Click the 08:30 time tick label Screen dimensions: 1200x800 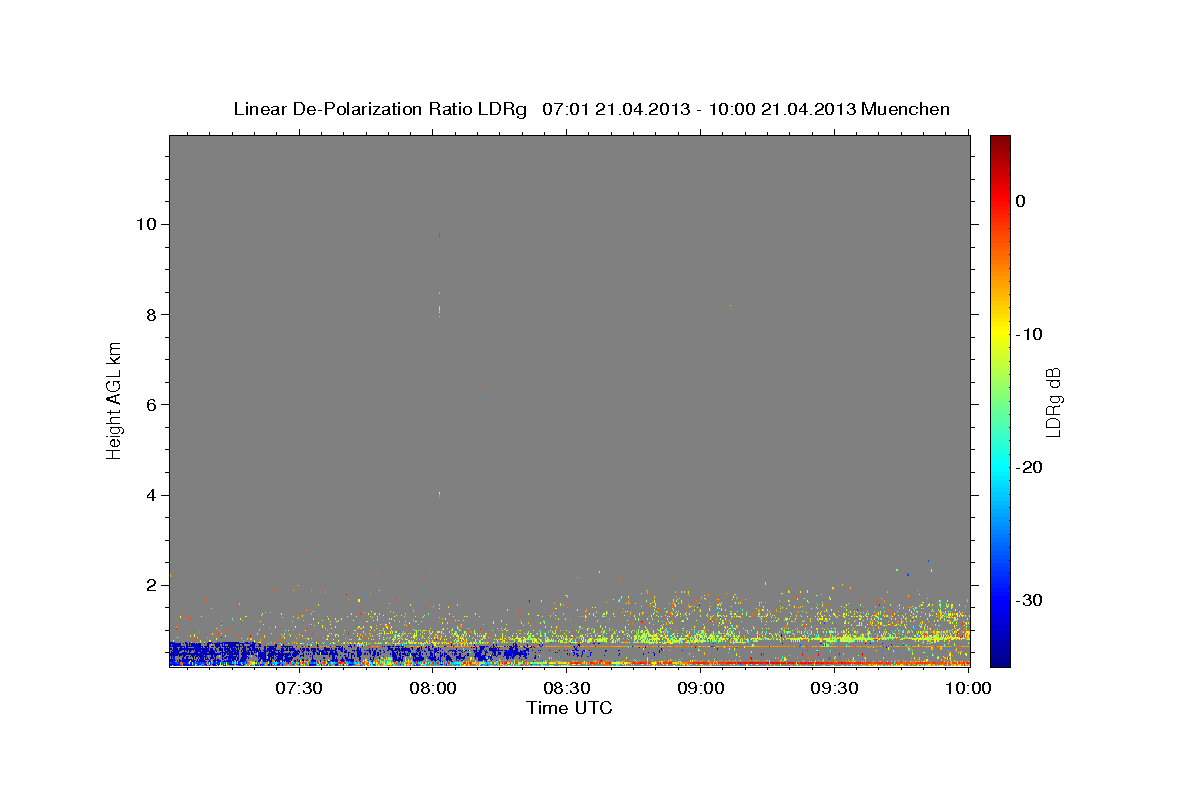pos(567,688)
